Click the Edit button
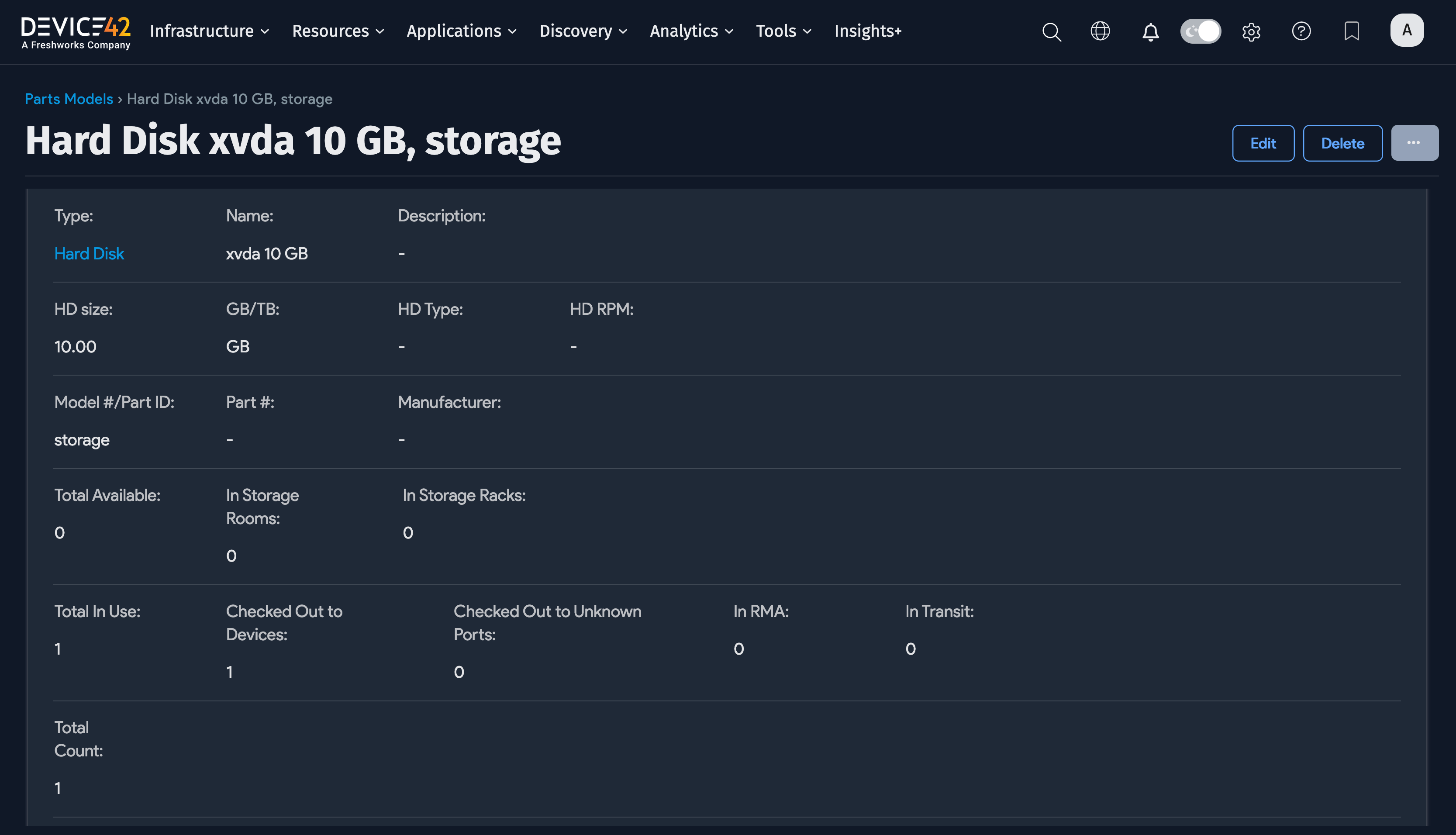This screenshot has height=835, width=1456. 1263,143
